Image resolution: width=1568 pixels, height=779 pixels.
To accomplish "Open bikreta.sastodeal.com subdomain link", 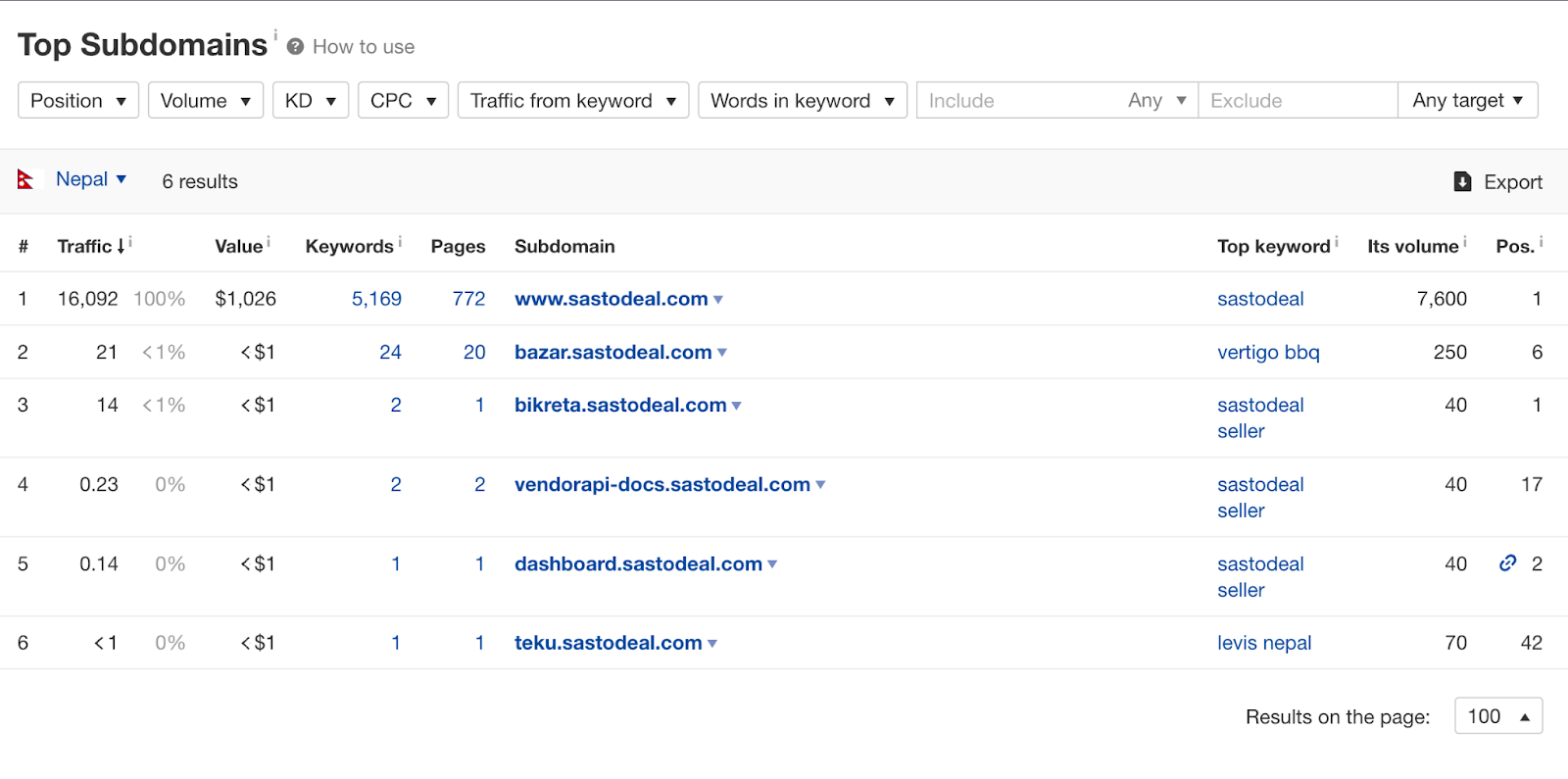I will tap(620, 405).
